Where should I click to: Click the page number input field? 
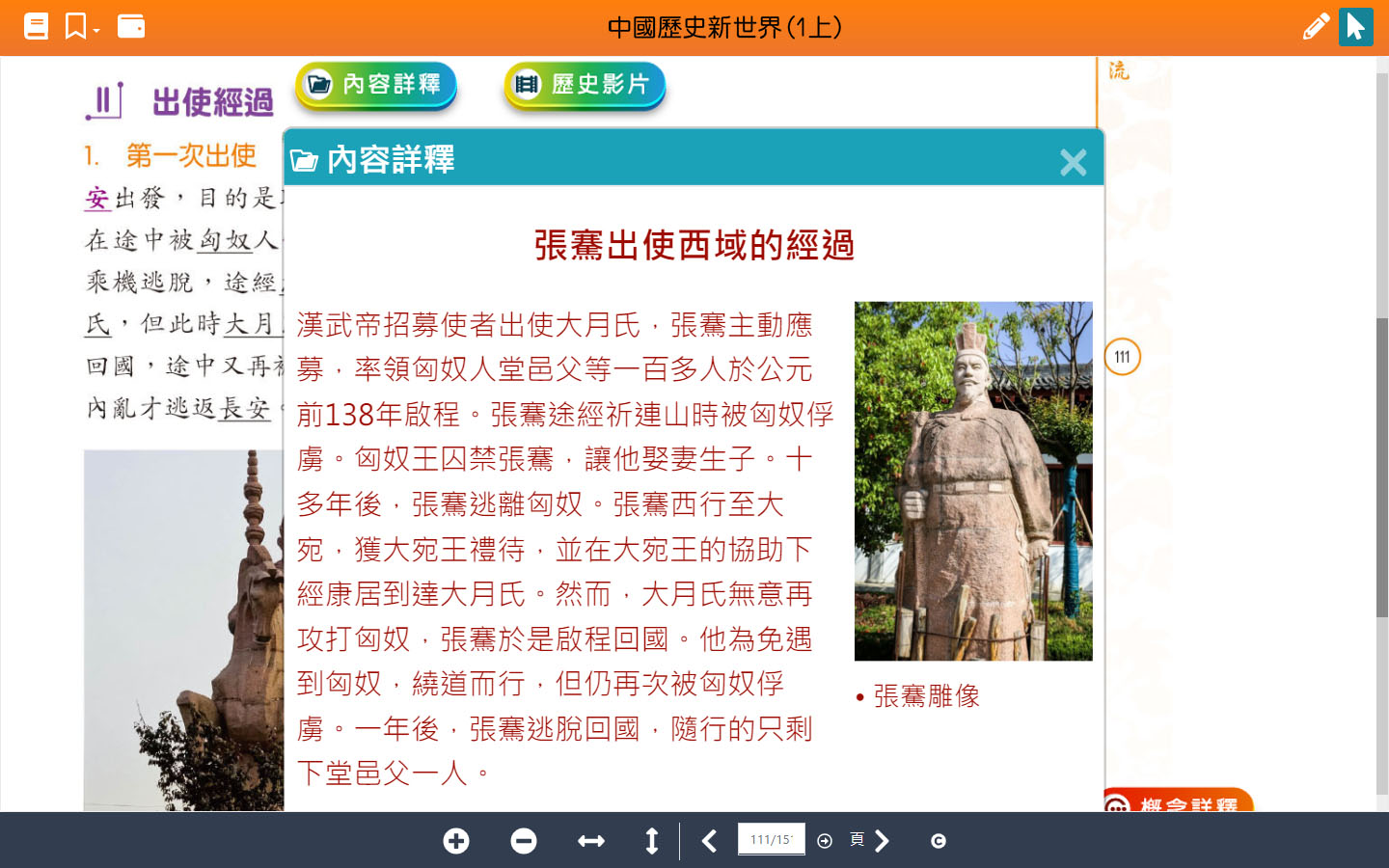[771, 839]
